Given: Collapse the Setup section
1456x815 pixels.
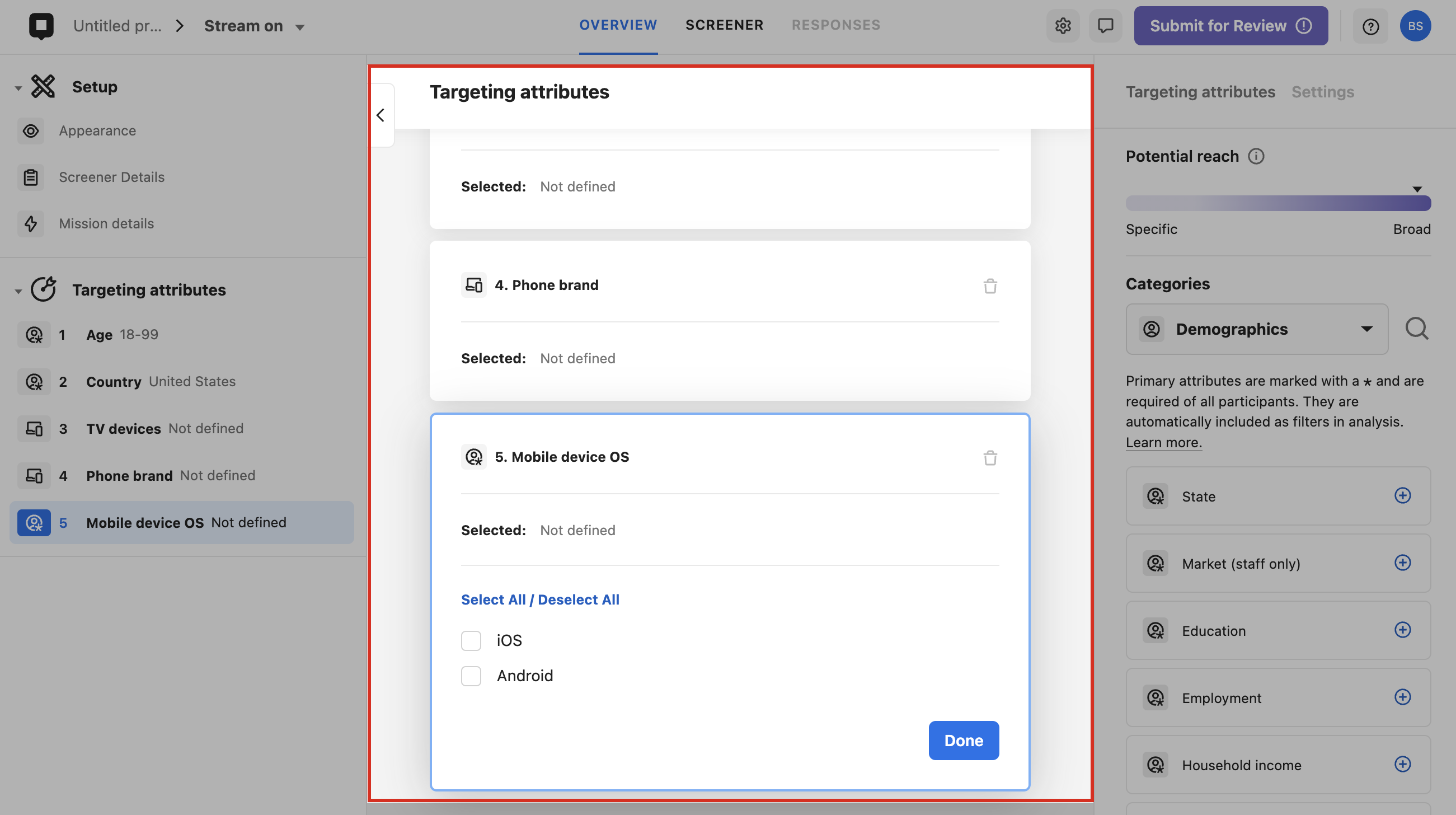Looking at the screenshot, I should 18,88.
